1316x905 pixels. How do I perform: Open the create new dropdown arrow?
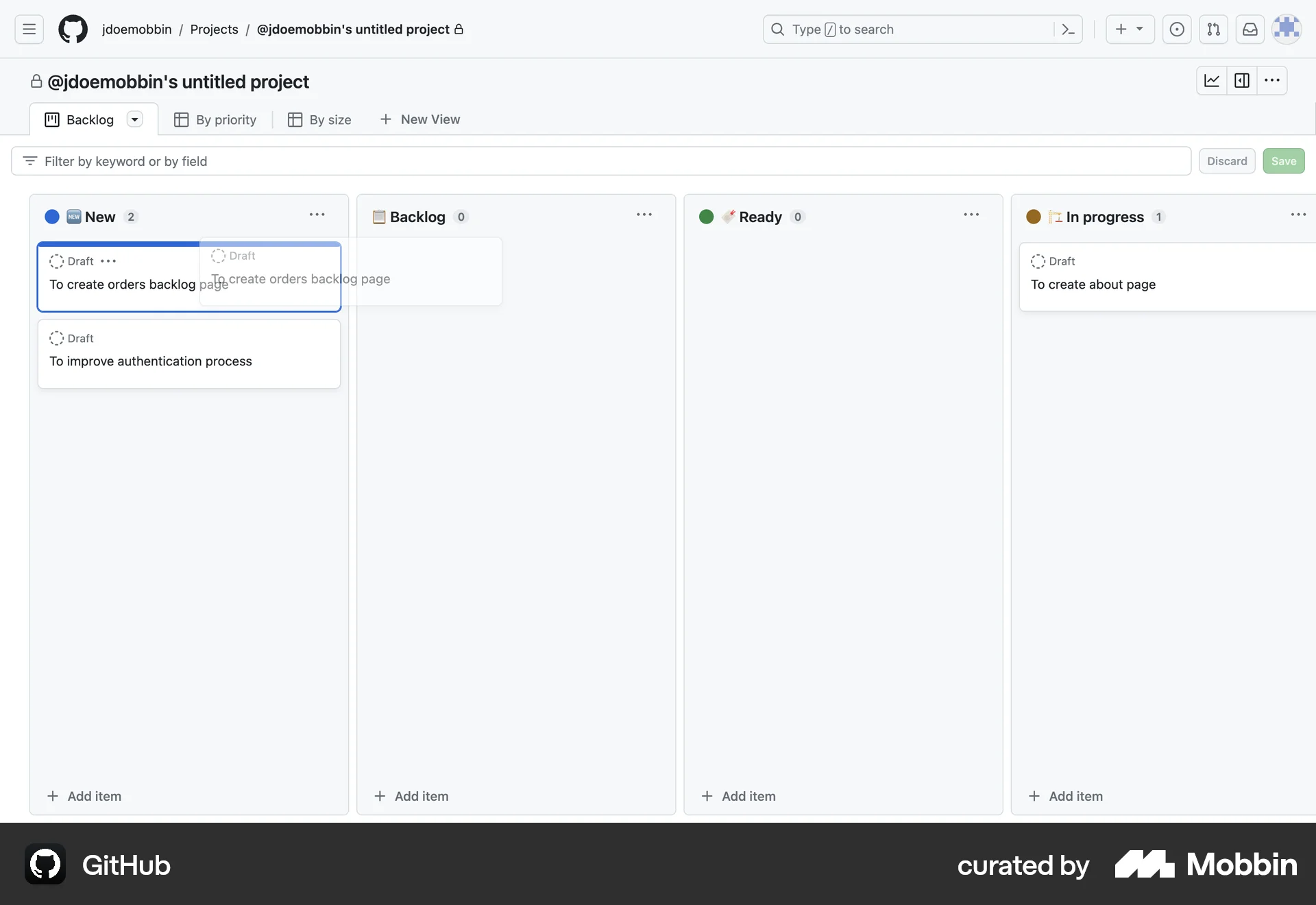pos(1139,29)
